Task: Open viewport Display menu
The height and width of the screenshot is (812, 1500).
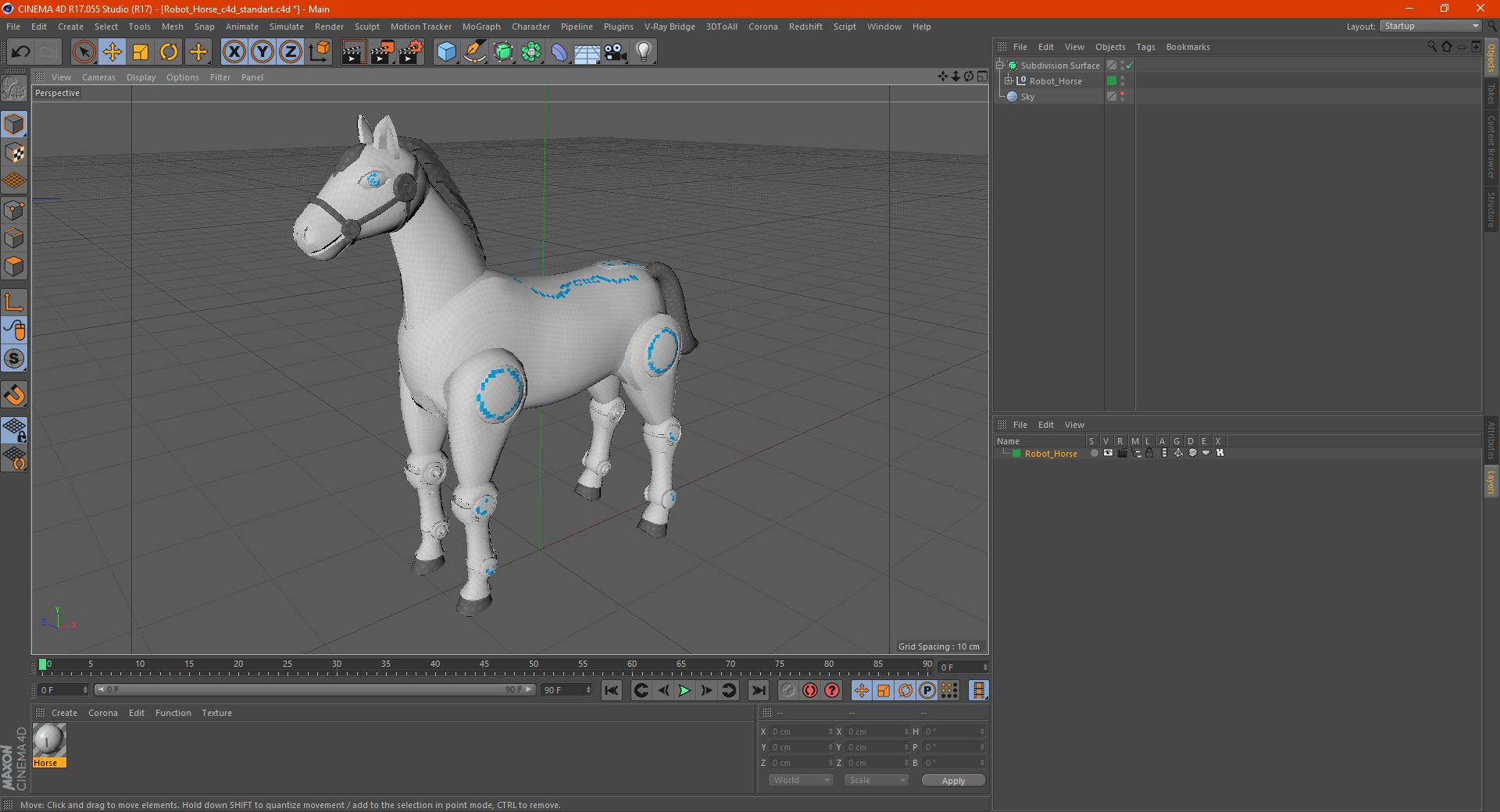Action: 141,77
